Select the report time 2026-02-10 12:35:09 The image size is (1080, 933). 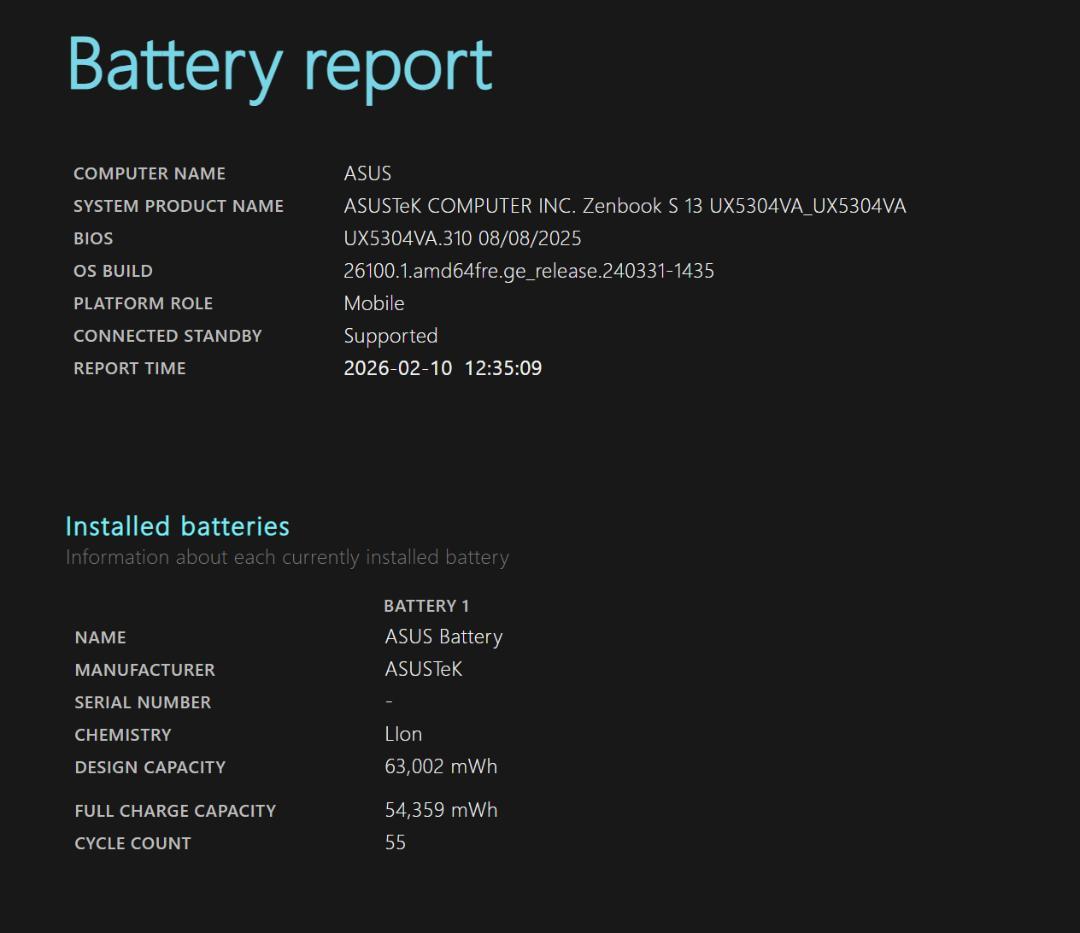point(442,368)
